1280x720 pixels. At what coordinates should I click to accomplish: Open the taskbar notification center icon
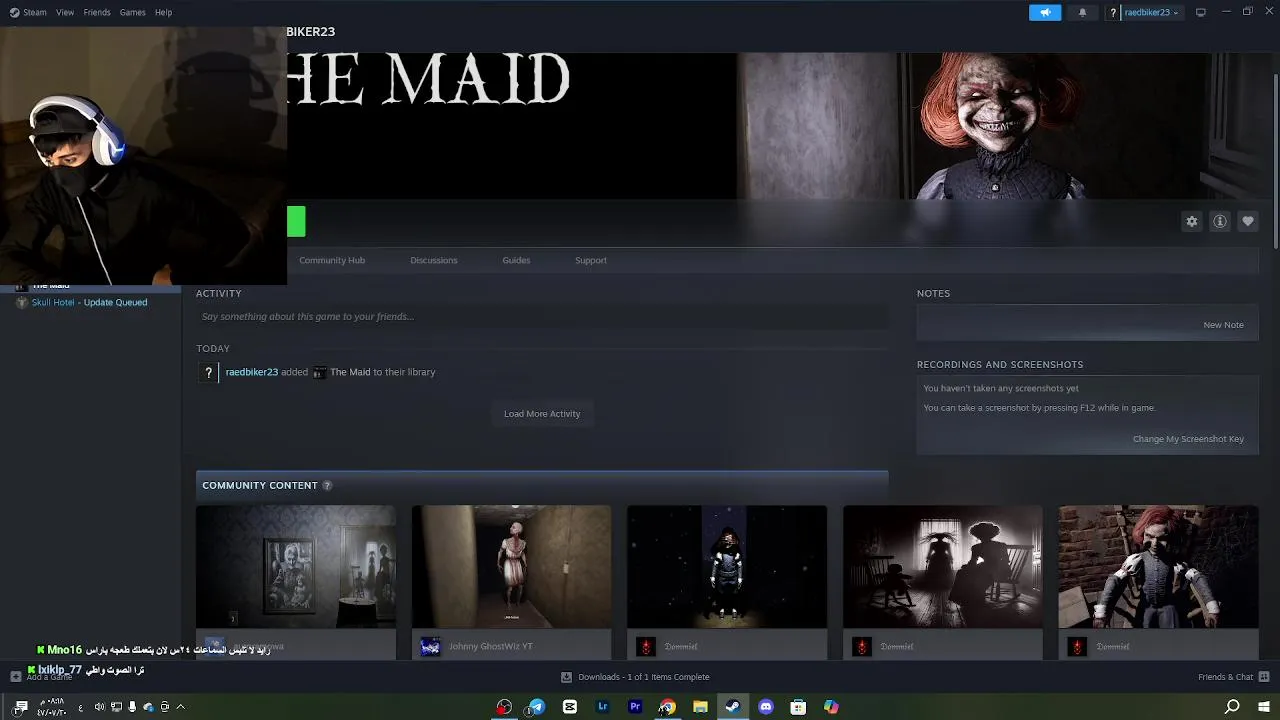[21, 707]
